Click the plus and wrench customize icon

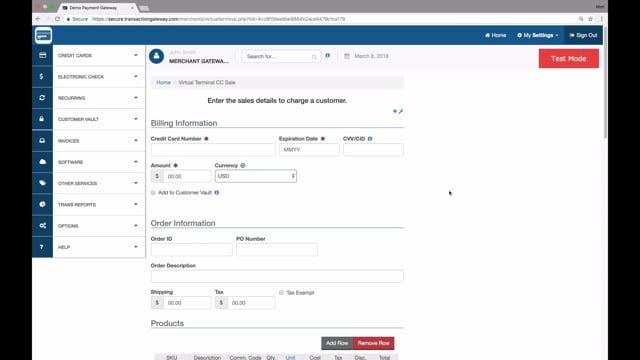tap(398, 111)
